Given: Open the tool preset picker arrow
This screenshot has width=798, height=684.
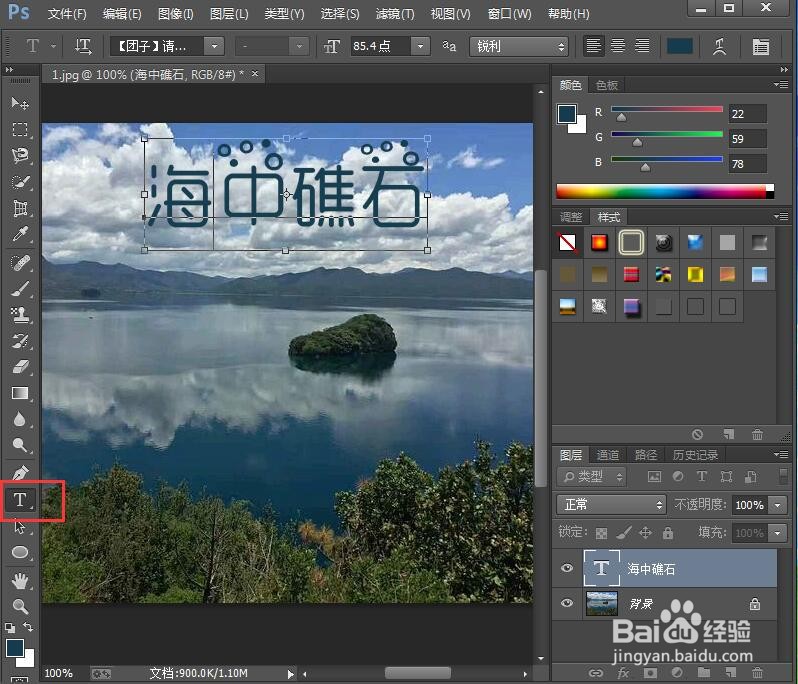Looking at the screenshot, I should (x=53, y=46).
